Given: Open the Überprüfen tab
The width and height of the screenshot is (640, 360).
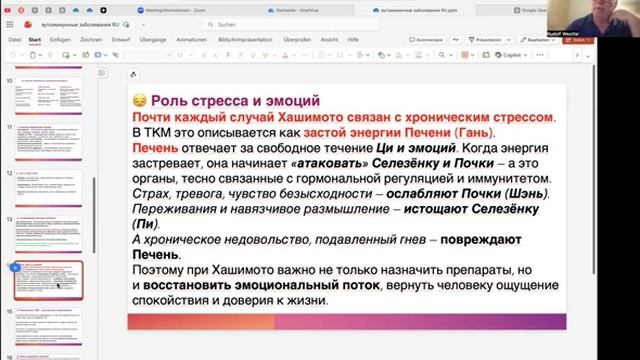Looking at the screenshot, I should tap(297, 40).
